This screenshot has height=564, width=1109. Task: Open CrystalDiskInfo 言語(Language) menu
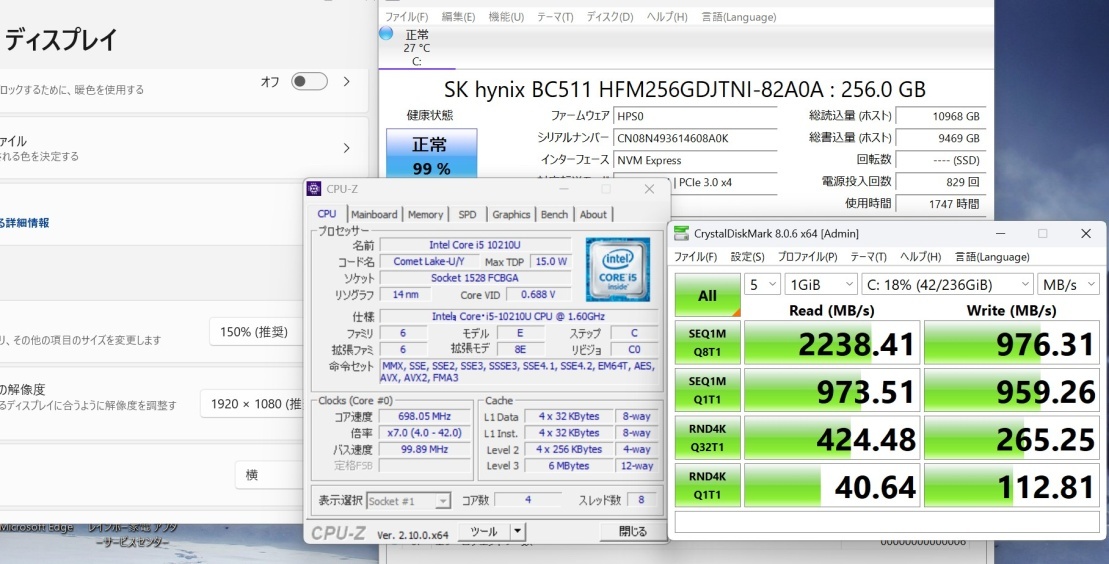click(739, 17)
